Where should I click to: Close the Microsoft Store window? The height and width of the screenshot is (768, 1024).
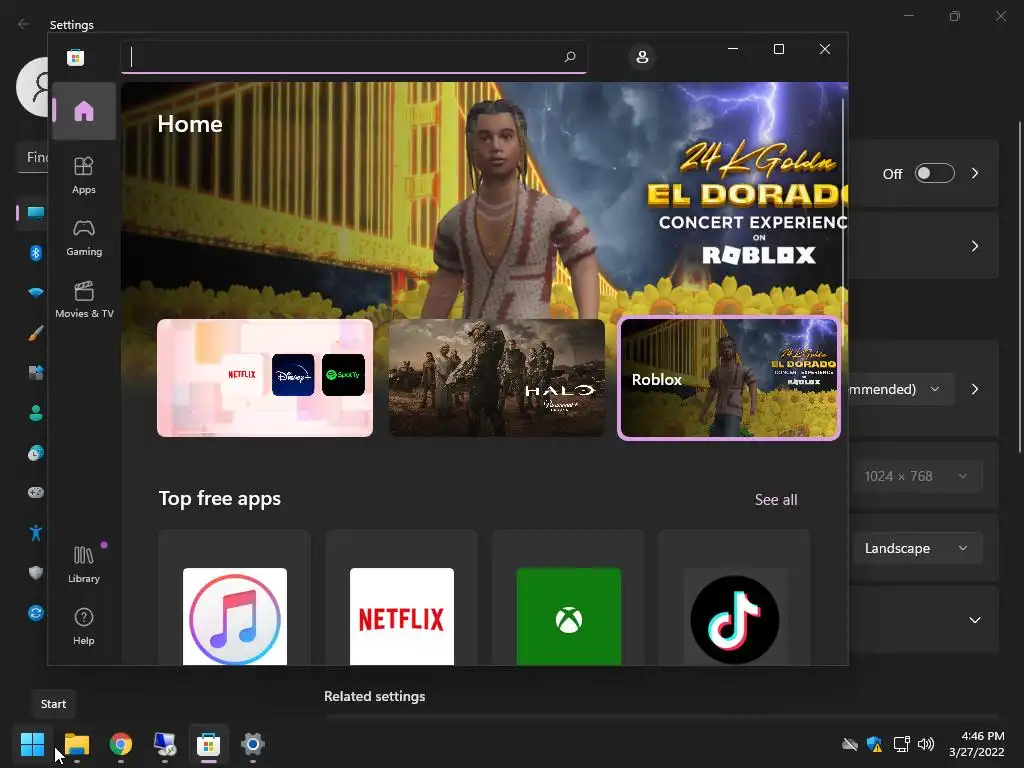[x=825, y=49]
